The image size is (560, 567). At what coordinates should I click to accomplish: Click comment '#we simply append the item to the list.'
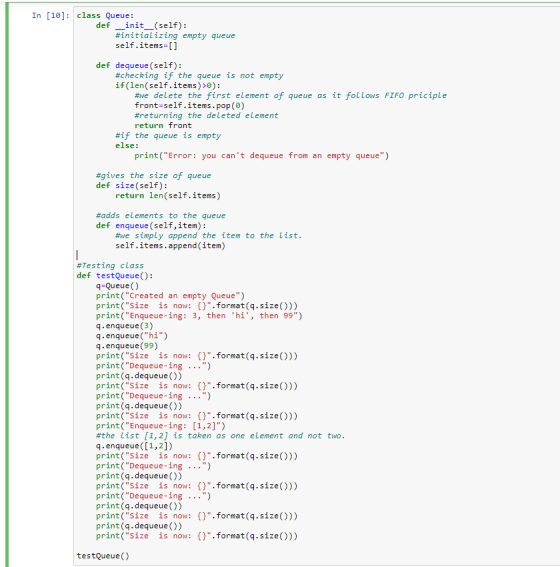click(209, 235)
